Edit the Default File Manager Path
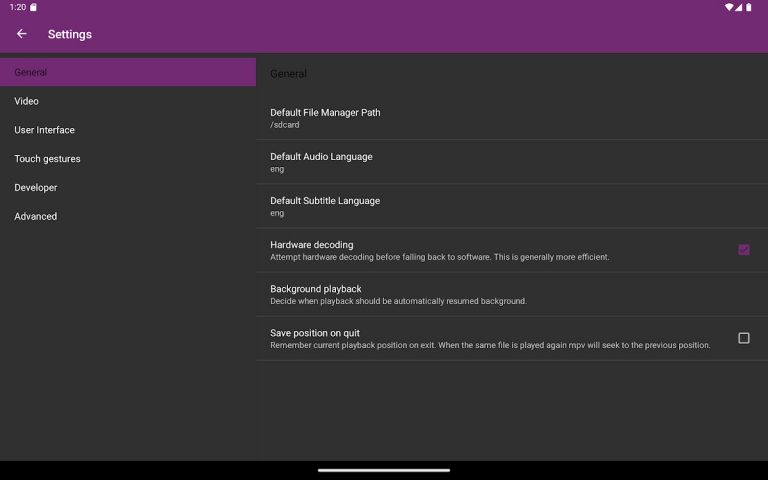The image size is (768, 480). [512, 118]
